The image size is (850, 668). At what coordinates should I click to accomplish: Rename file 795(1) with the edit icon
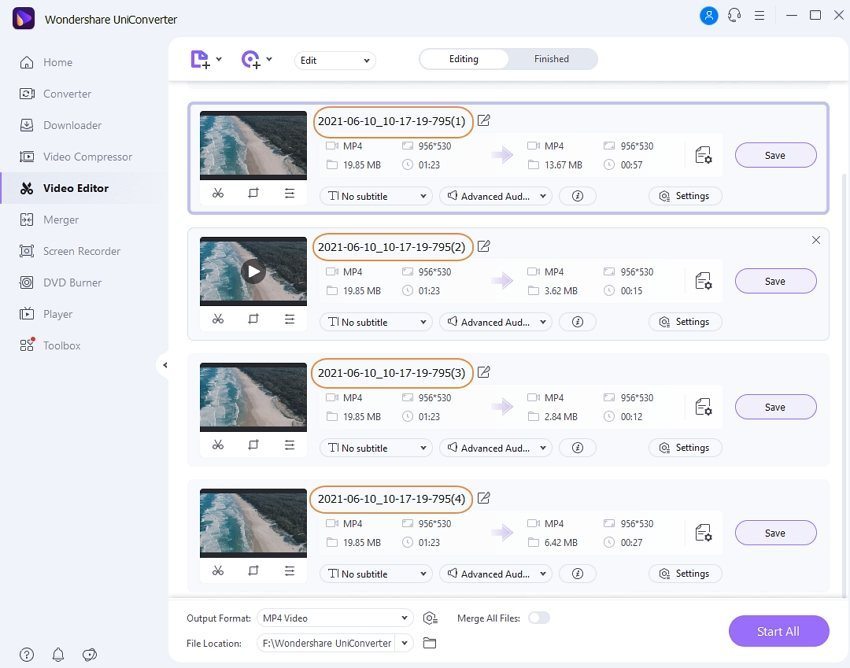coord(484,120)
